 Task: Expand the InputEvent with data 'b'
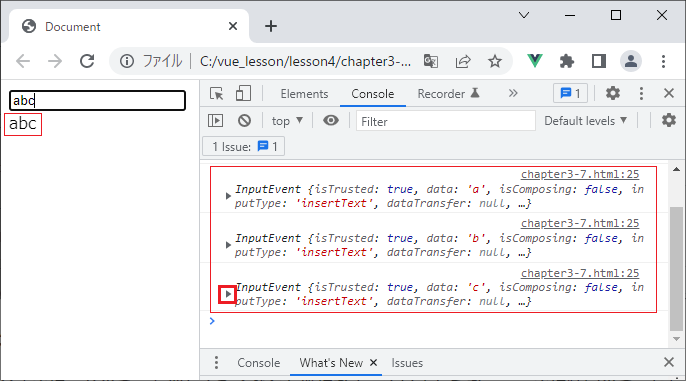coord(228,245)
